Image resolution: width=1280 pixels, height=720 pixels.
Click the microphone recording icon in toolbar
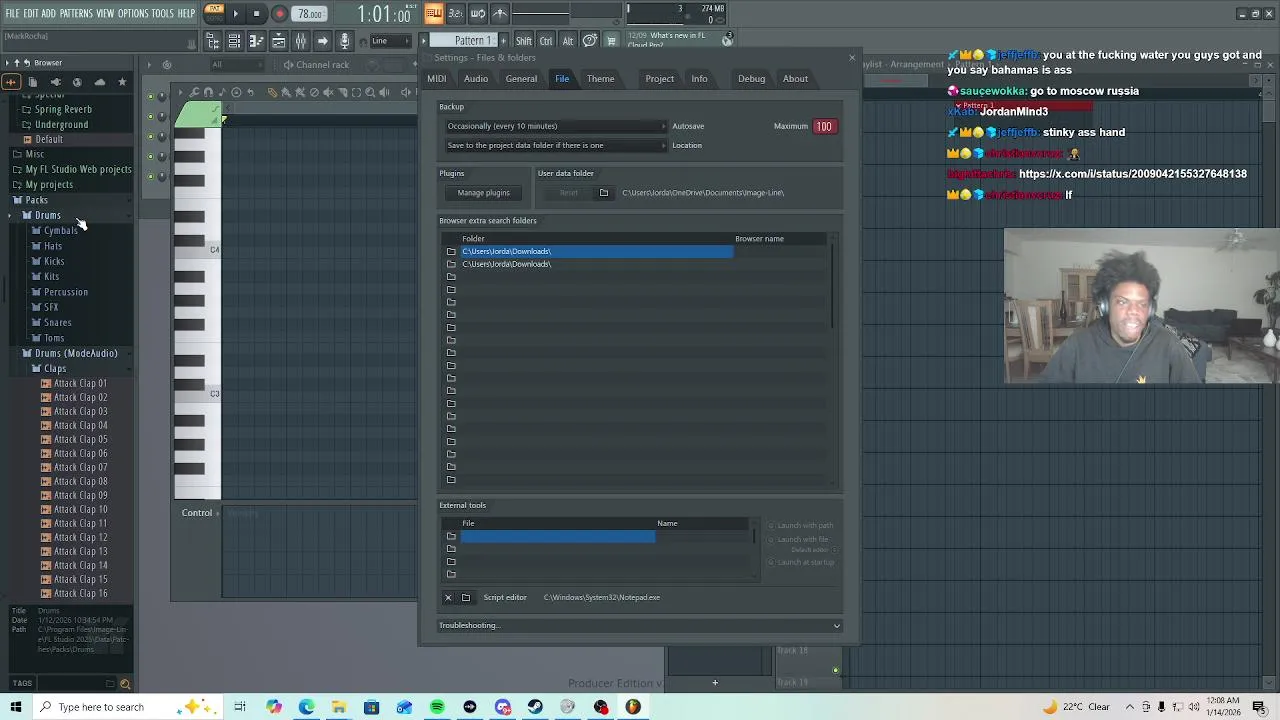344,41
